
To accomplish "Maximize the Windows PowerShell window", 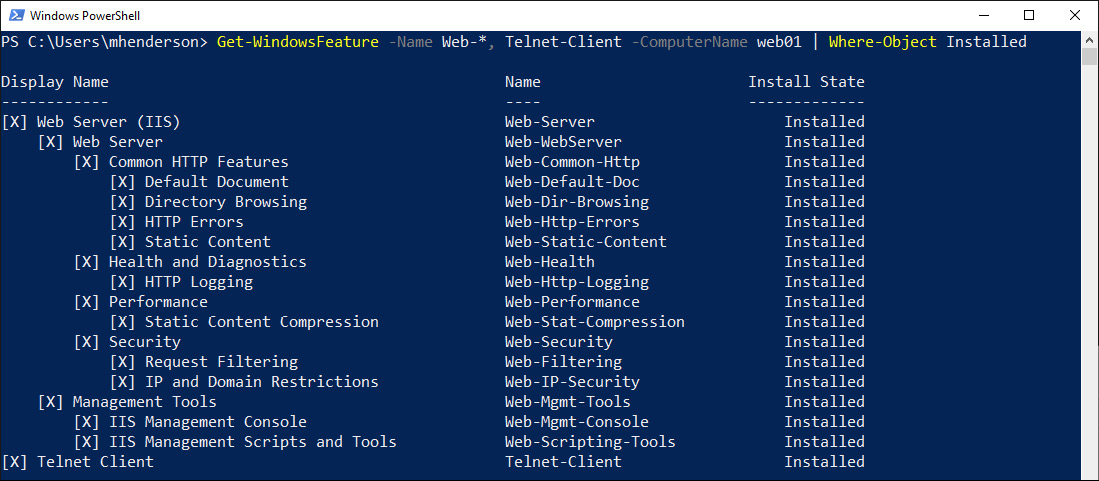I will [x=1029, y=15].
